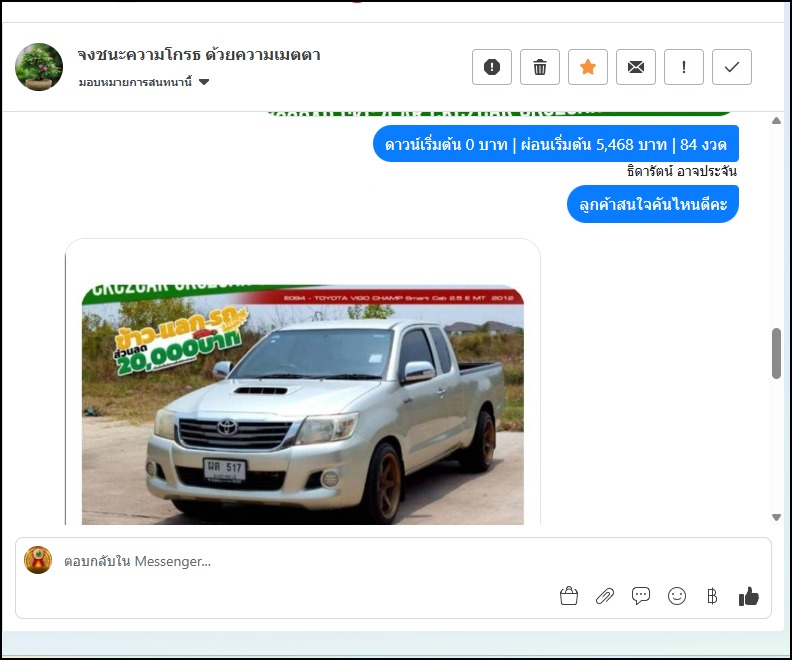
Task: Click the baht payment request icon
Action: click(712, 596)
